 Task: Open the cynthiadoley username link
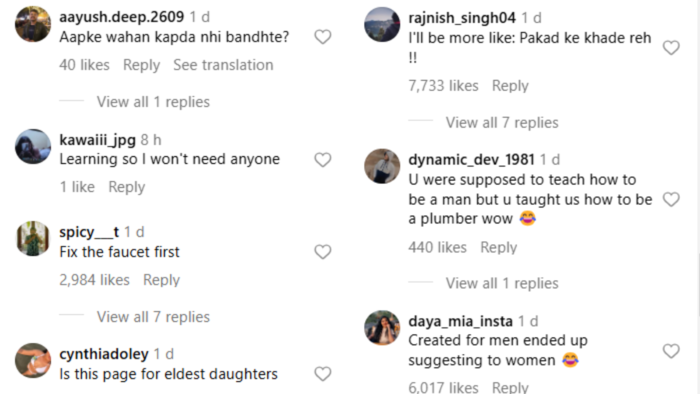(x=104, y=354)
